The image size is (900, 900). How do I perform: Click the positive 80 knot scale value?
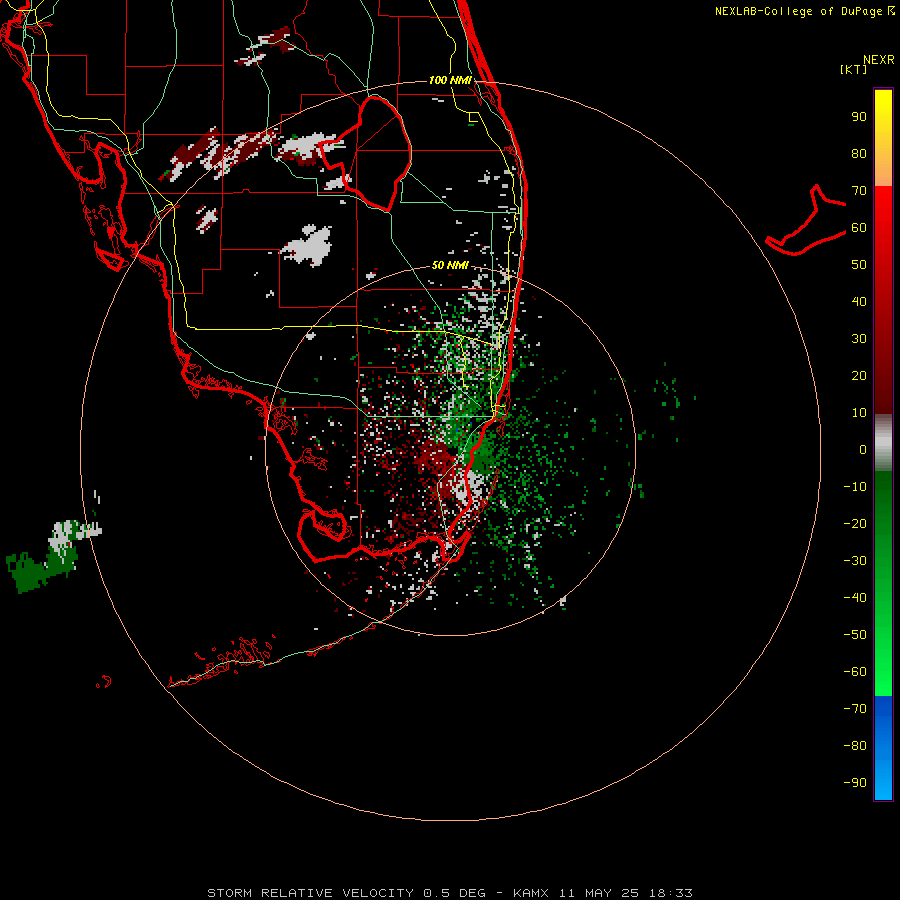859,154
